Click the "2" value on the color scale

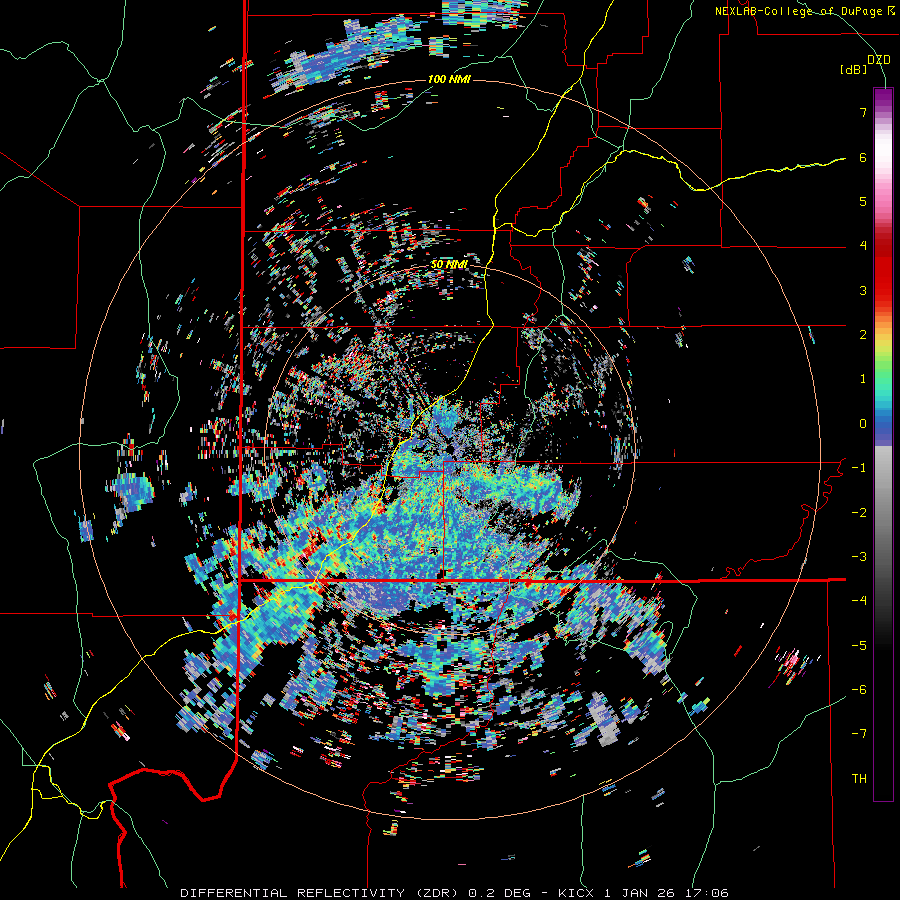point(863,335)
